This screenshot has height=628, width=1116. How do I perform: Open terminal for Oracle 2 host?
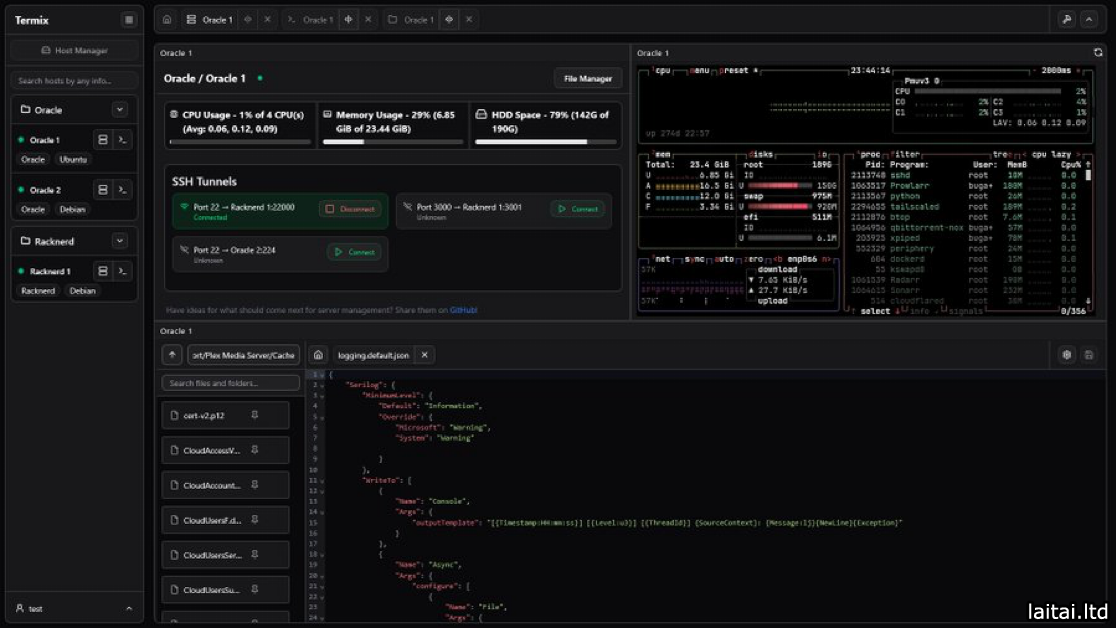[122, 190]
